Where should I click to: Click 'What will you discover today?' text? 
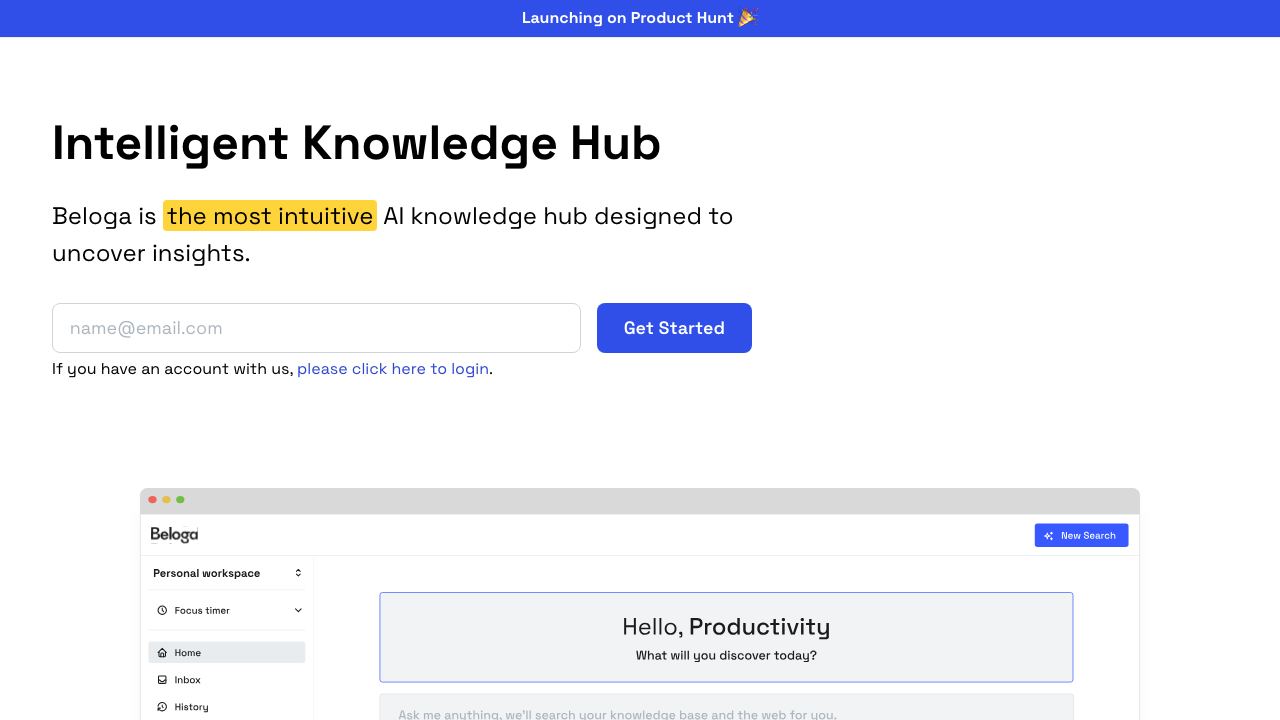click(x=726, y=656)
